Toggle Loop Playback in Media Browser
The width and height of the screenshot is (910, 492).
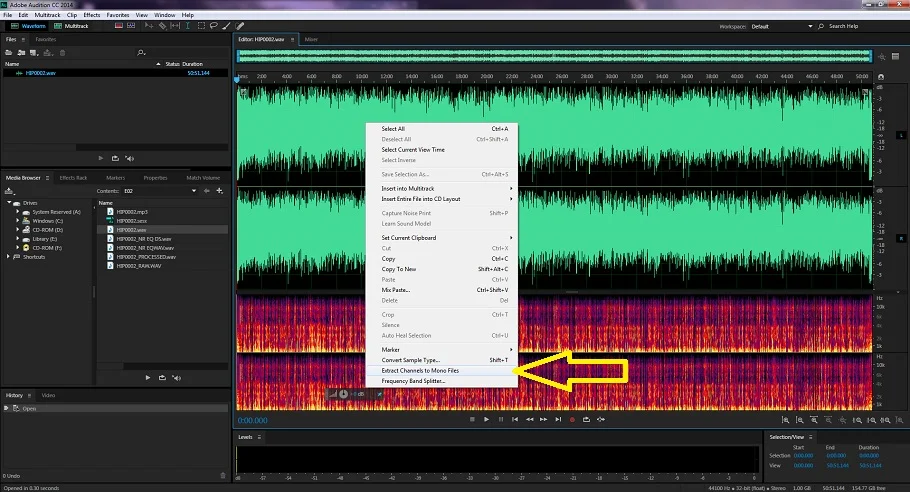point(162,378)
